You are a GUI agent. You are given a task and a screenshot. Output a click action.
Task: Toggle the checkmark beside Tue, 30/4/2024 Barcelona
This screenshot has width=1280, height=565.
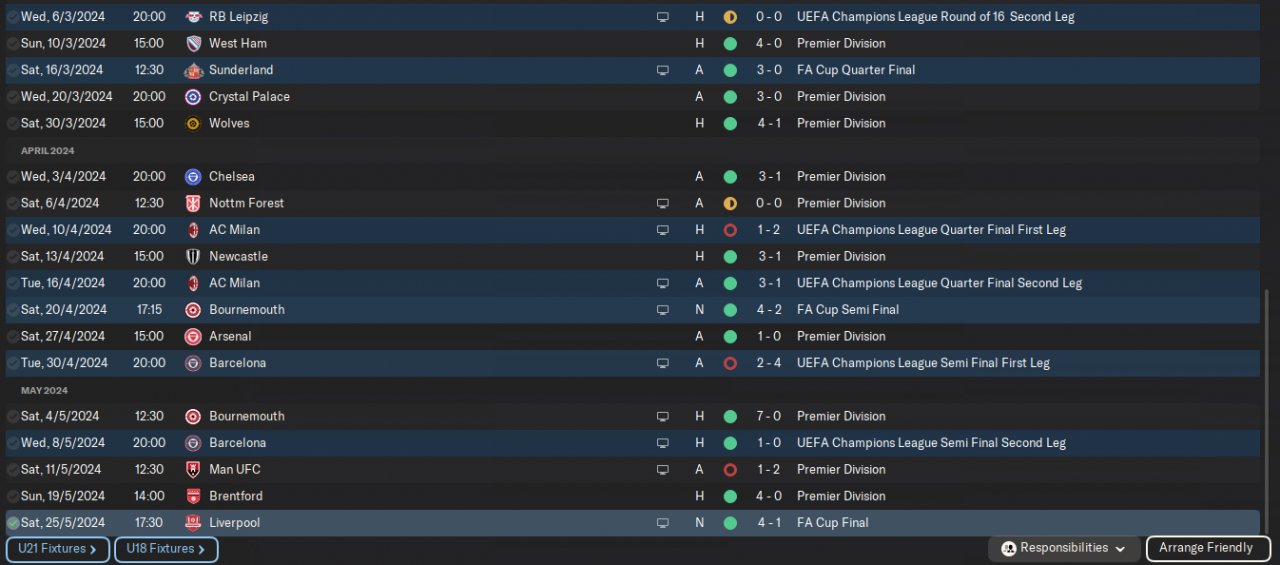tap(12, 363)
